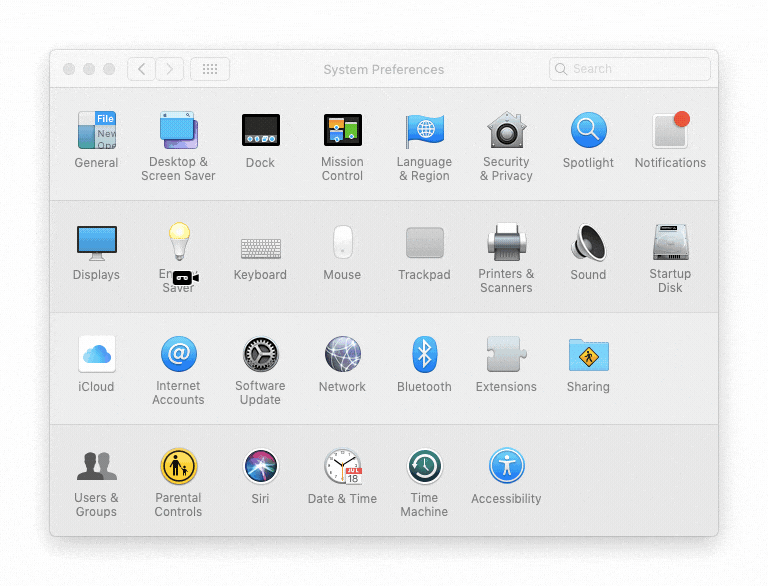
Task: Click the Show All grid button
Action: [210, 69]
